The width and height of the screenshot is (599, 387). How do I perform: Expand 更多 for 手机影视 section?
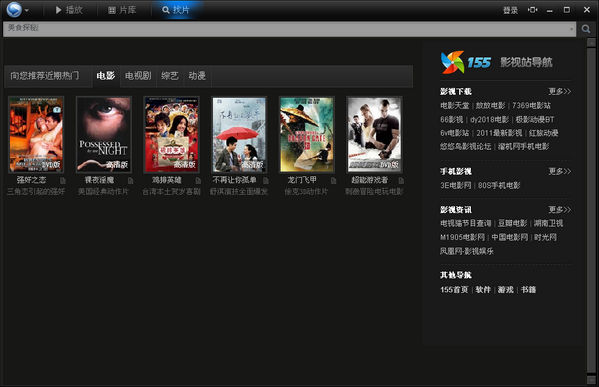[560, 171]
